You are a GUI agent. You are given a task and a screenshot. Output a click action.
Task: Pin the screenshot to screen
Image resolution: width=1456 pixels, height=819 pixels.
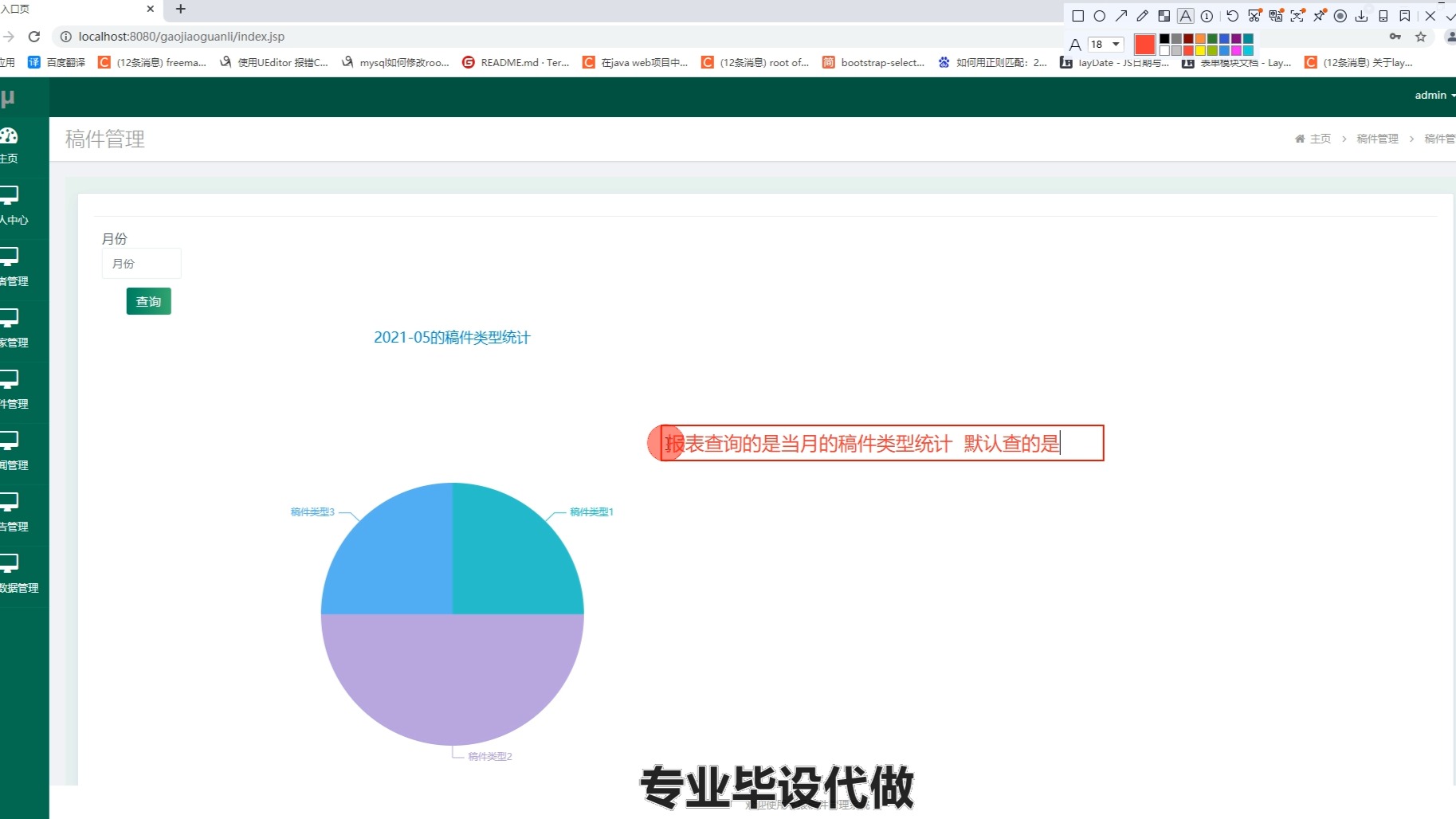pyautogui.click(x=1320, y=16)
